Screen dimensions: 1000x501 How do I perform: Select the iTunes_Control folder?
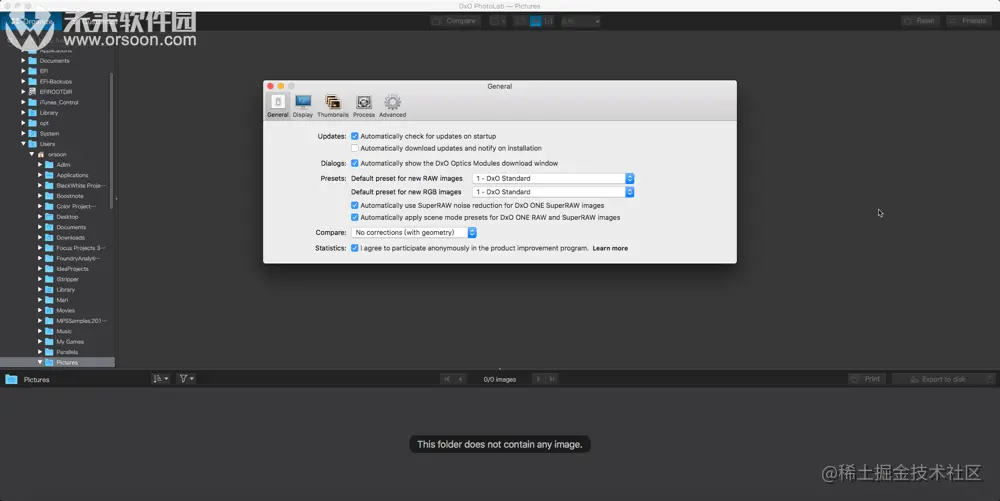click(59, 102)
